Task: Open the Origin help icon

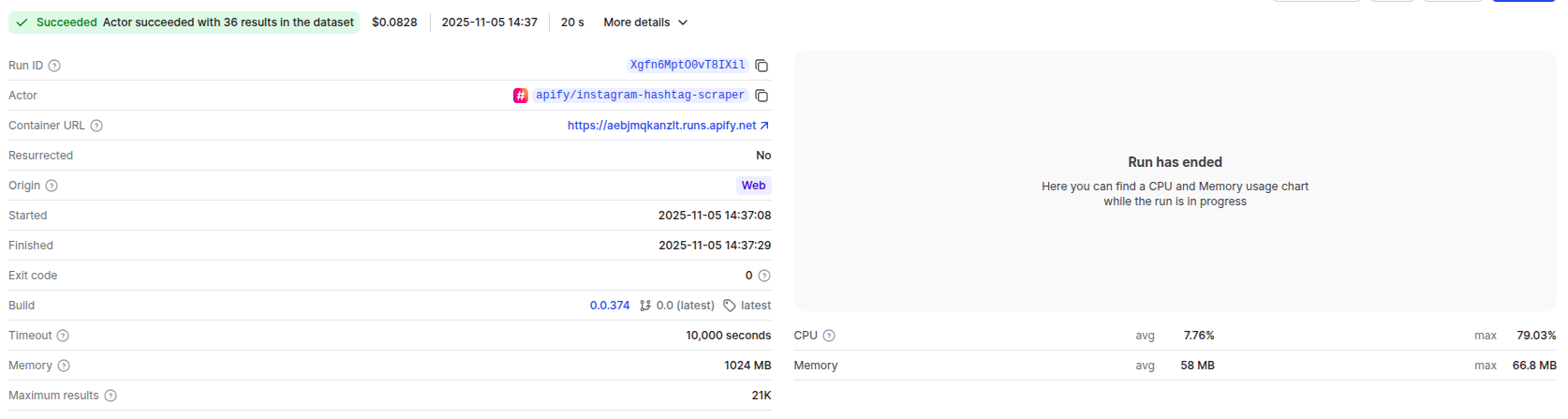Action: pos(52,186)
